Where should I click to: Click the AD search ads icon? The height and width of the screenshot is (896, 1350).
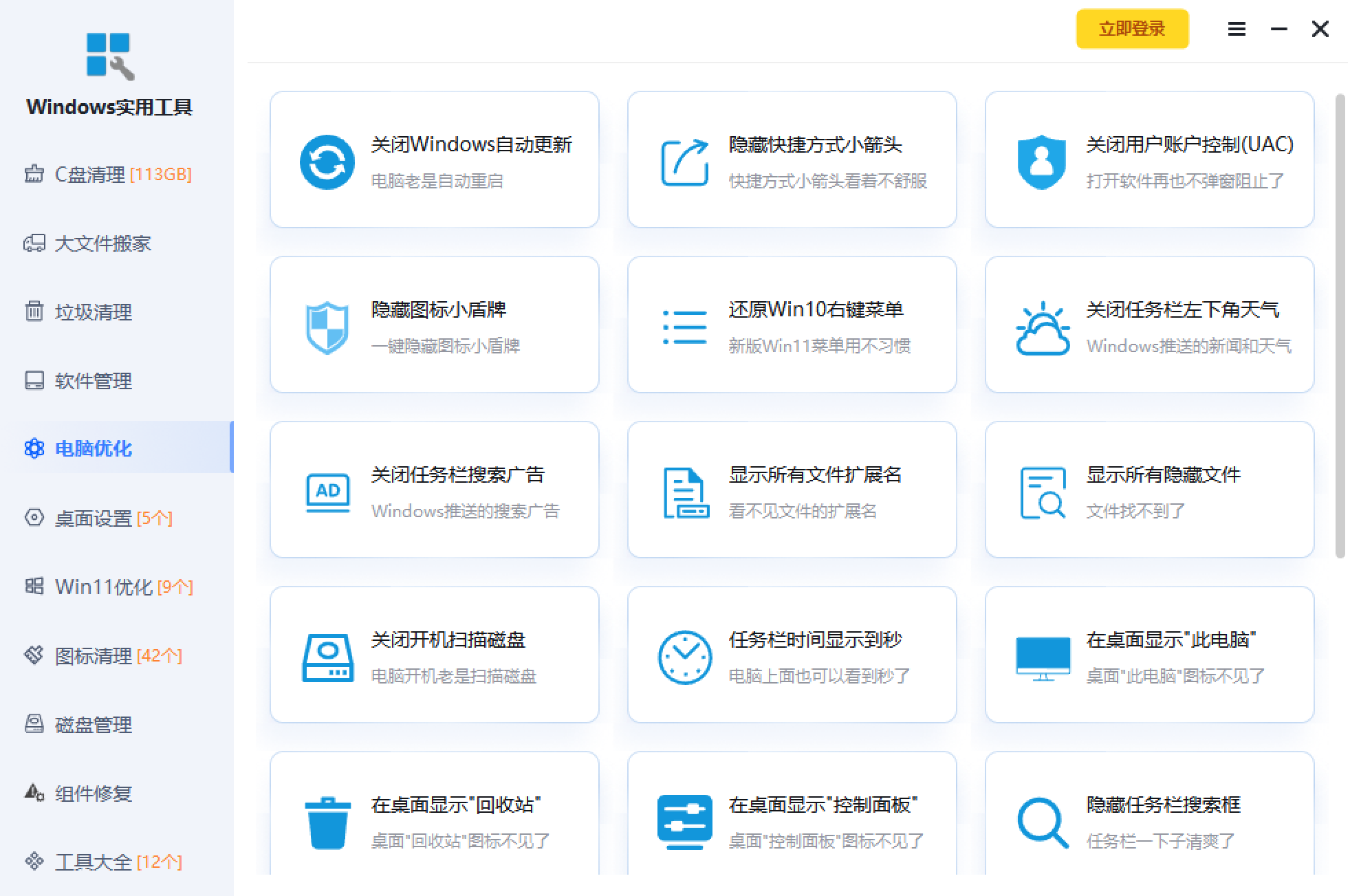tap(327, 492)
